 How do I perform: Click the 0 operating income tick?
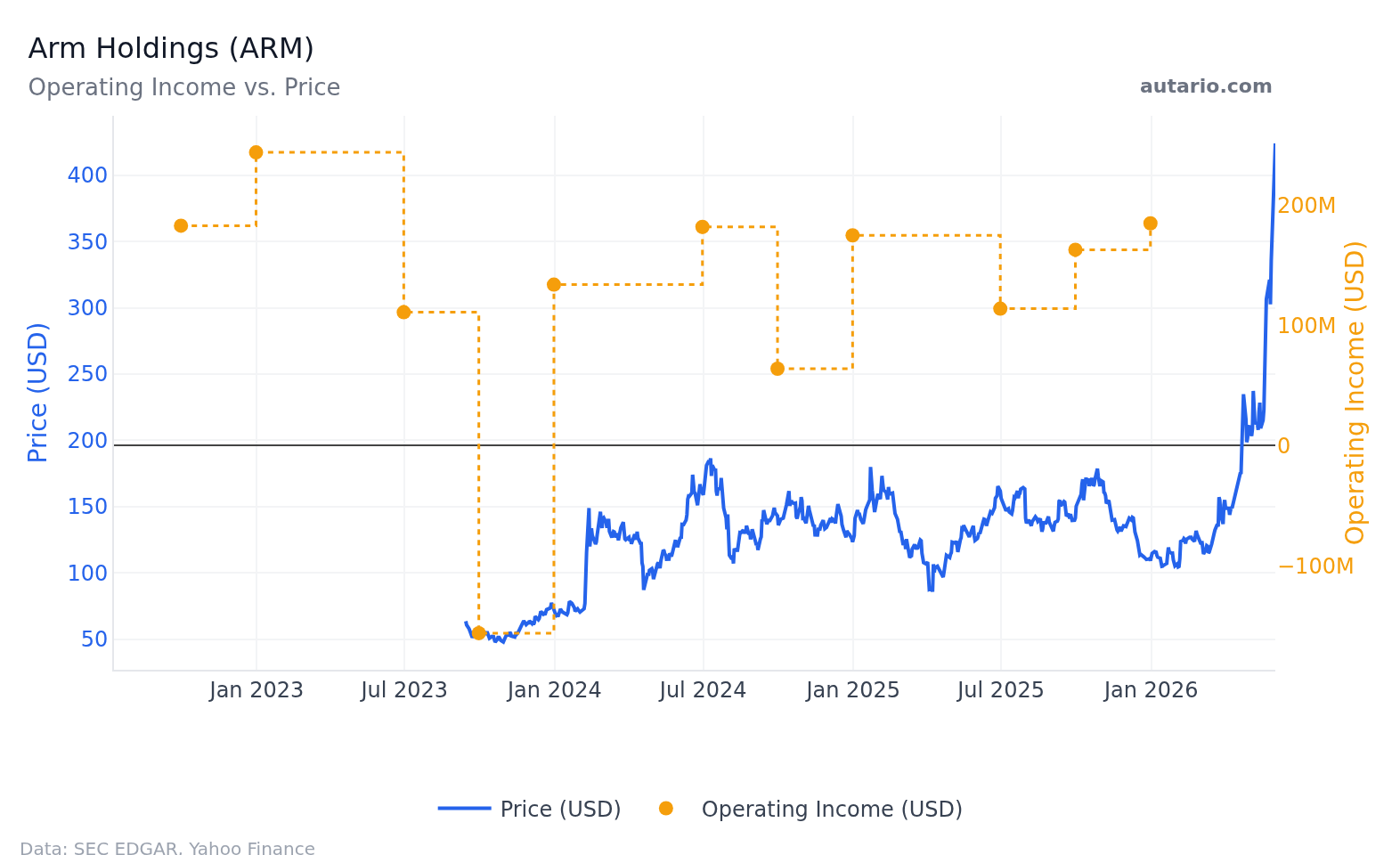point(1283,446)
